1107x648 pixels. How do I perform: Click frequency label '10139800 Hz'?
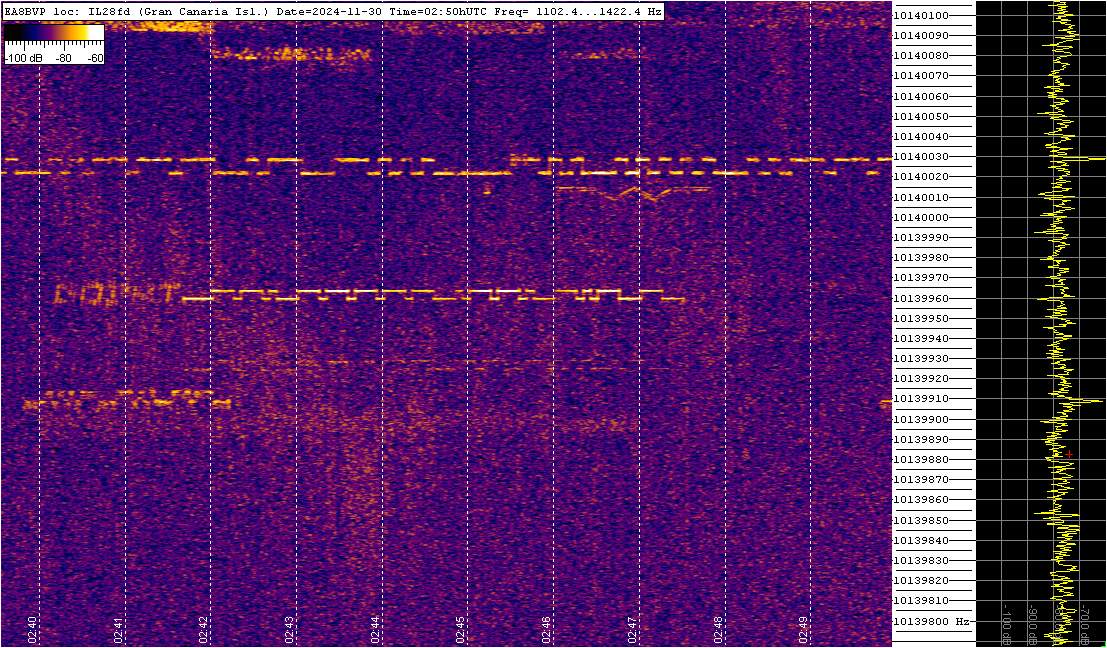(929, 621)
